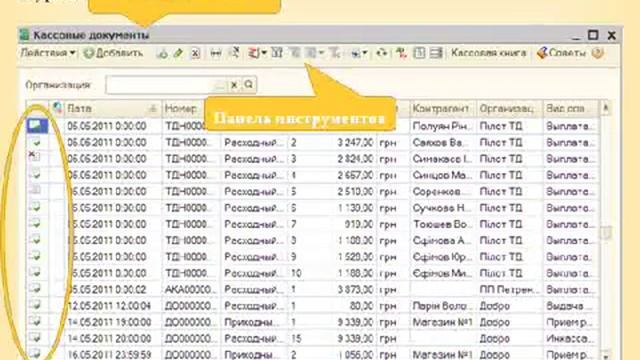
Task: Select the amount 2 510,00
Action: coord(355,191)
